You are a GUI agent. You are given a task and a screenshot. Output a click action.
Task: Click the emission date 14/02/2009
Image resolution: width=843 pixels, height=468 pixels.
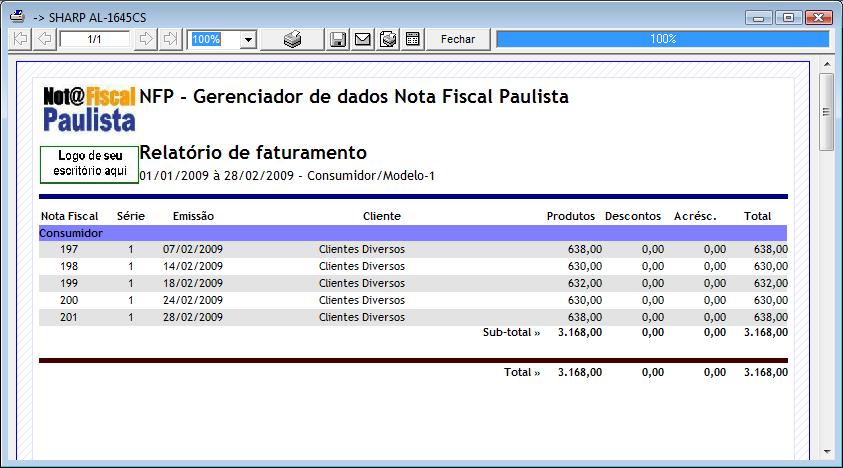193,266
